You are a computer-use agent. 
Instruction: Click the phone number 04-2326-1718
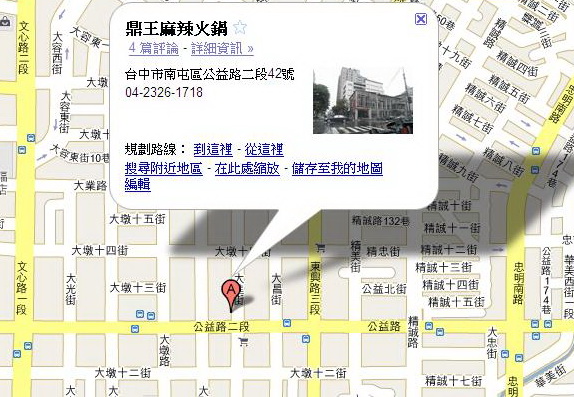[164, 92]
